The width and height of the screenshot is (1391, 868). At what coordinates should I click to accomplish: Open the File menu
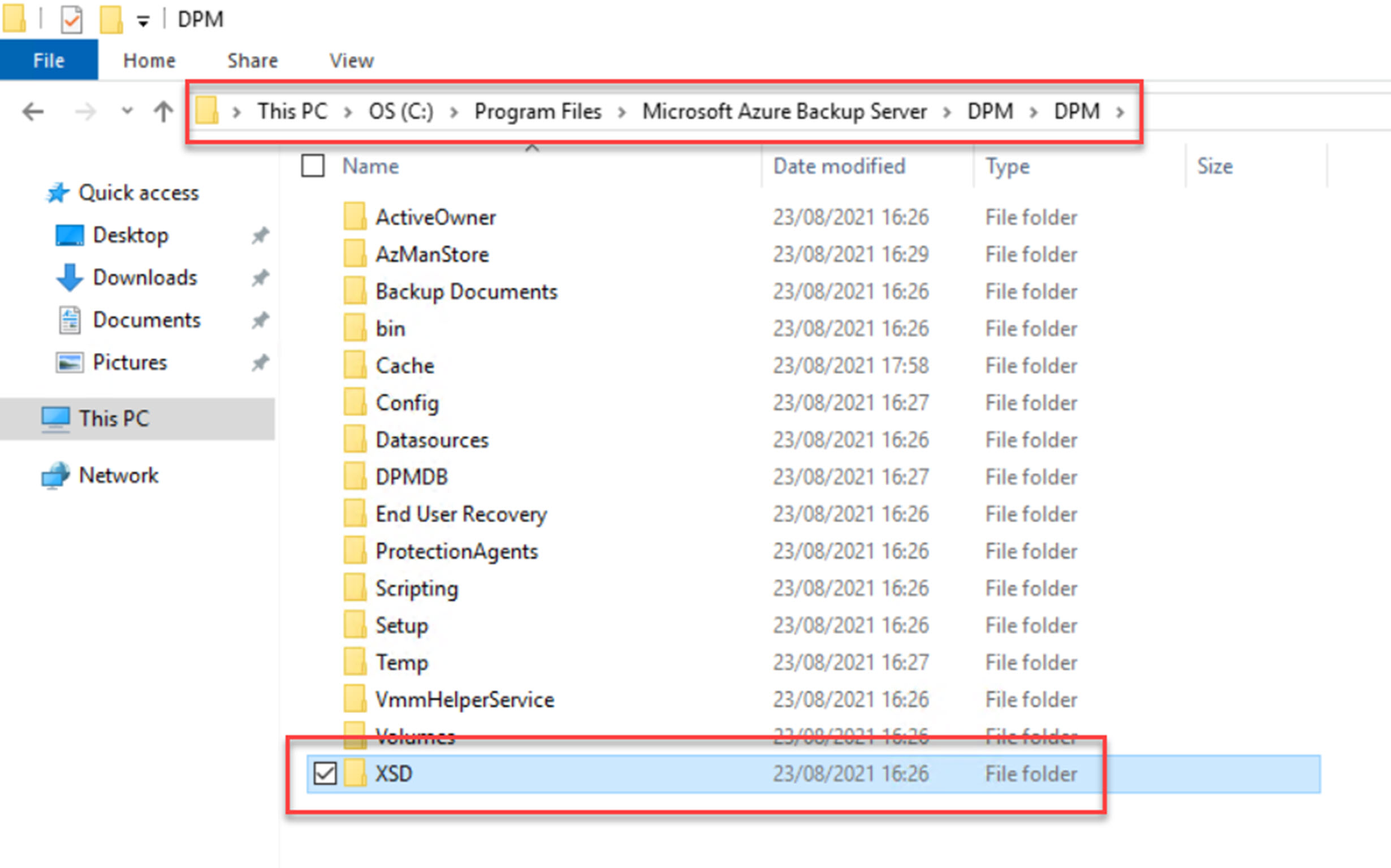coord(48,60)
